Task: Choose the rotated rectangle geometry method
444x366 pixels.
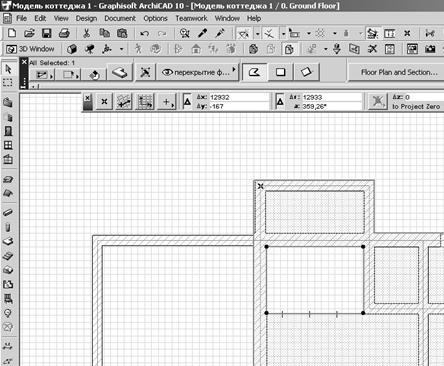Action: pyautogui.click(x=306, y=72)
